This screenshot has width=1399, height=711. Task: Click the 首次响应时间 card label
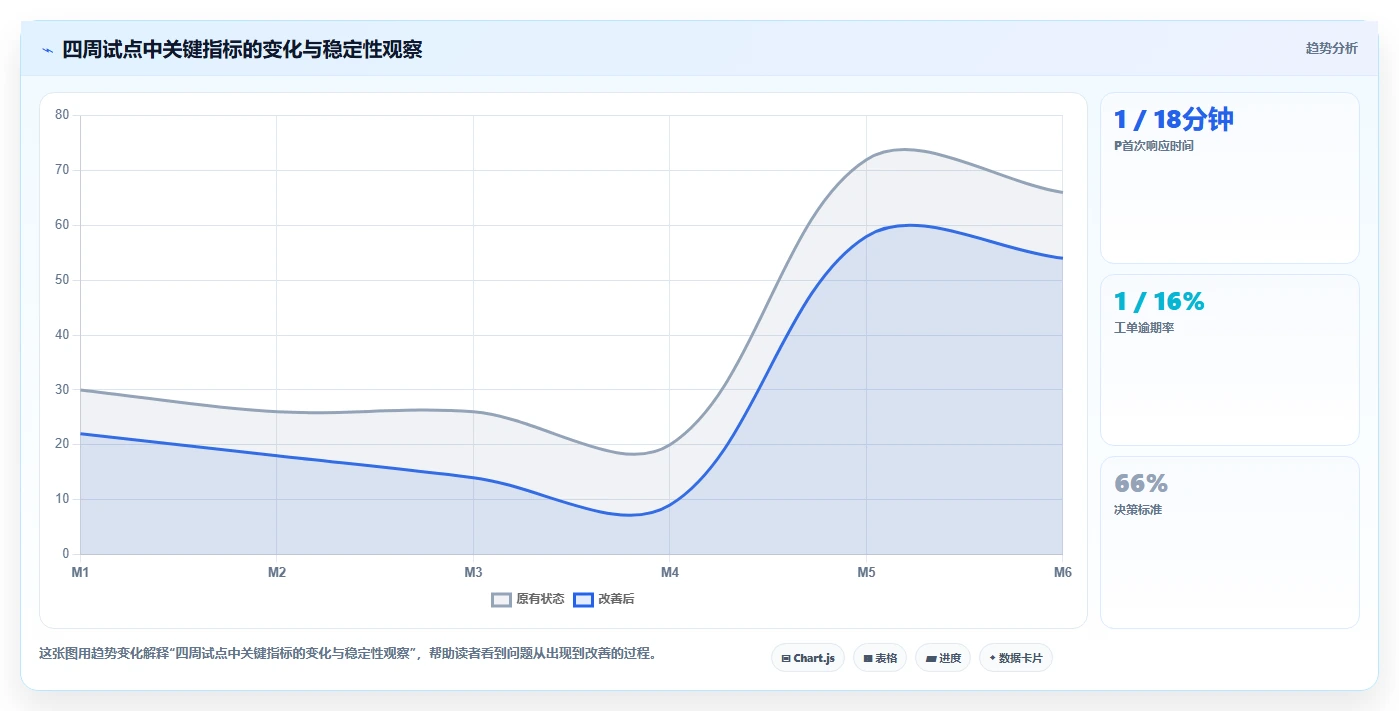pyautogui.click(x=1154, y=146)
